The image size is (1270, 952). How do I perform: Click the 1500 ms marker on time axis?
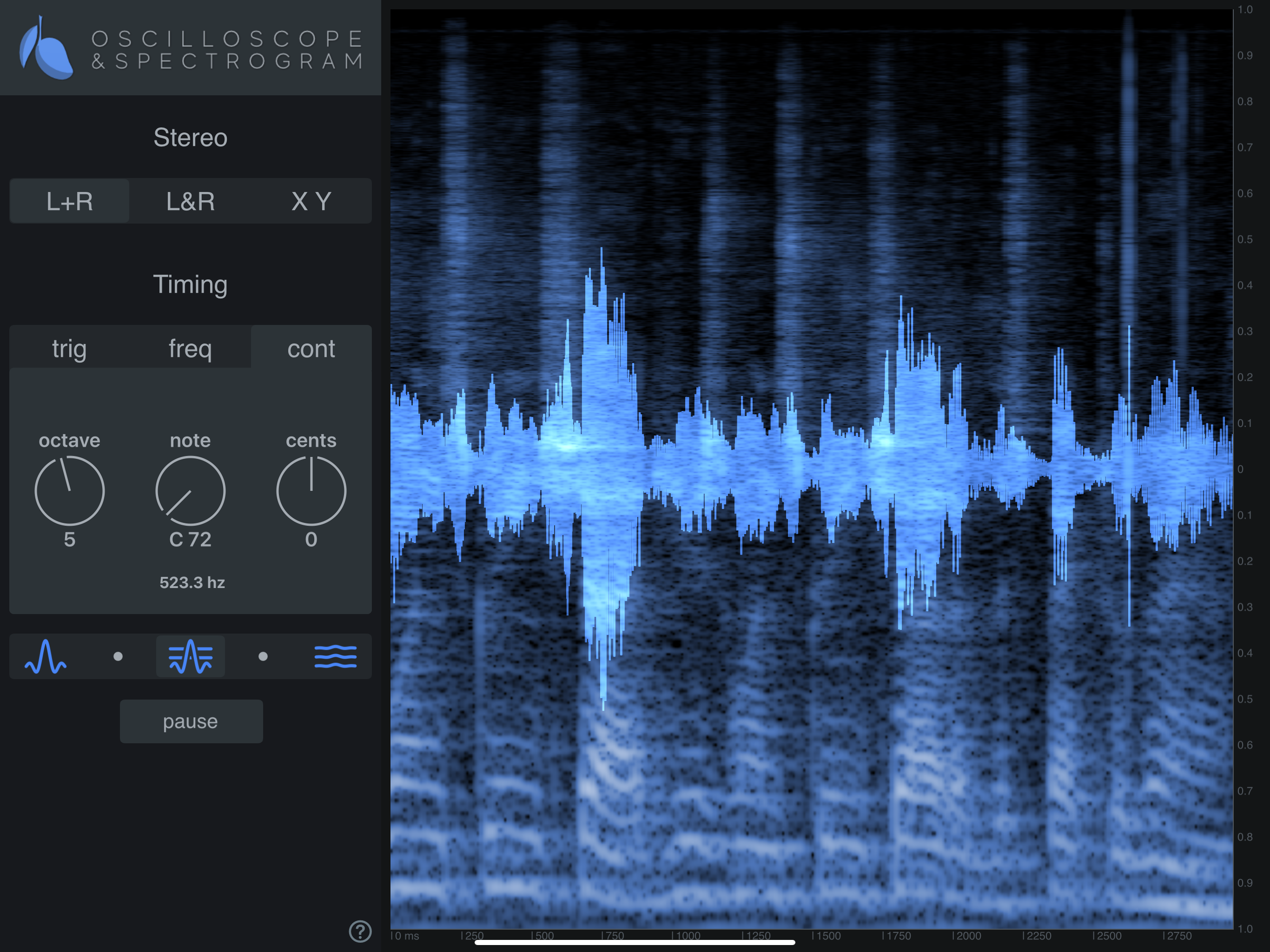pos(827,936)
